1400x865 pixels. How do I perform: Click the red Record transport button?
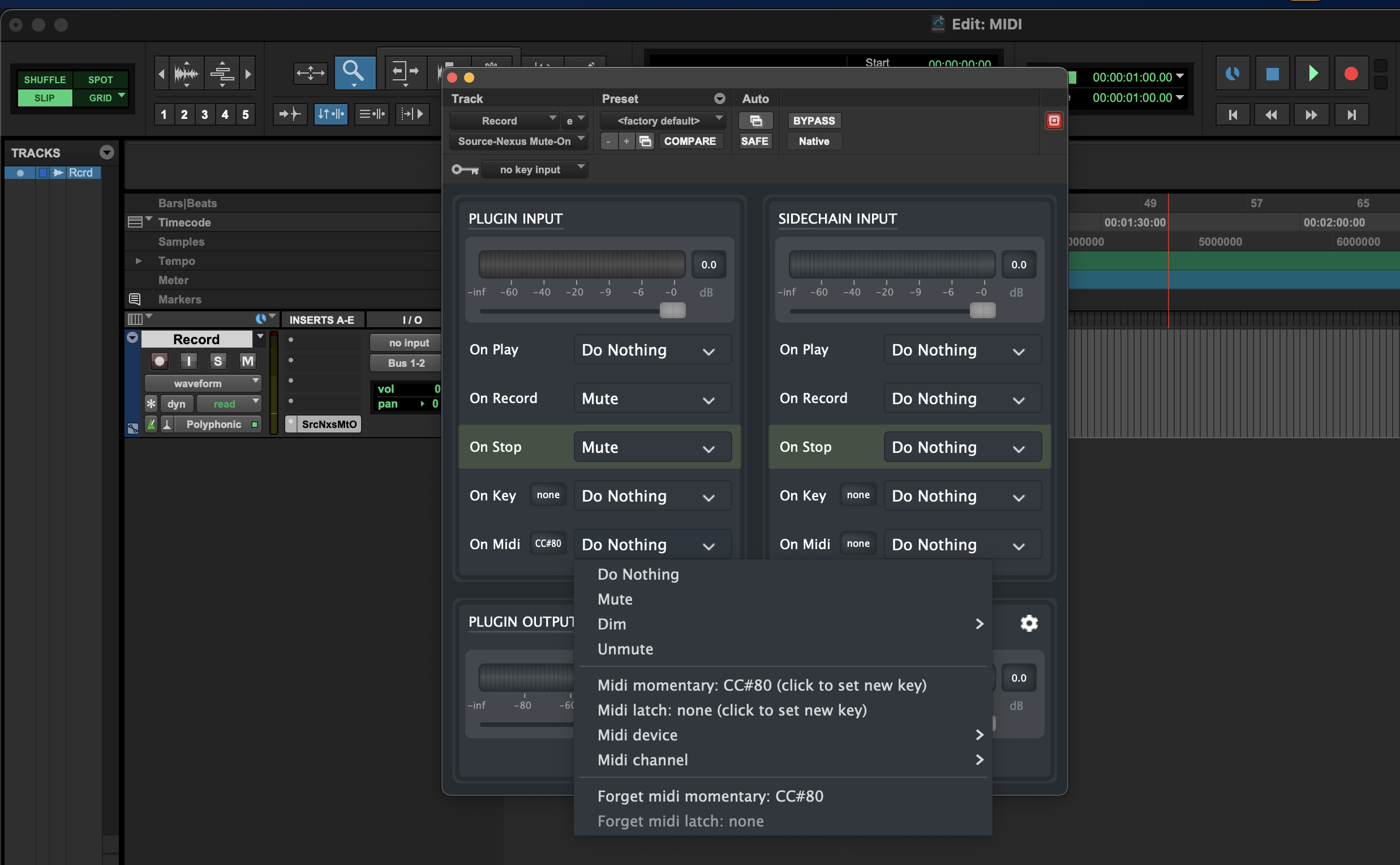click(1351, 74)
